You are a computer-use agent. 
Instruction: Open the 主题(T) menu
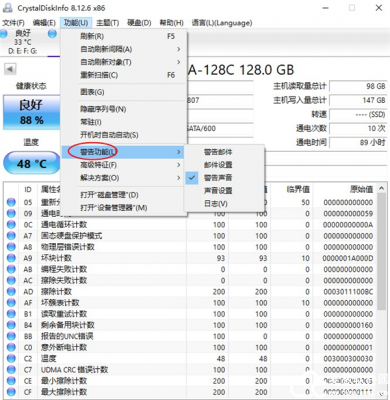tap(107, 23)
